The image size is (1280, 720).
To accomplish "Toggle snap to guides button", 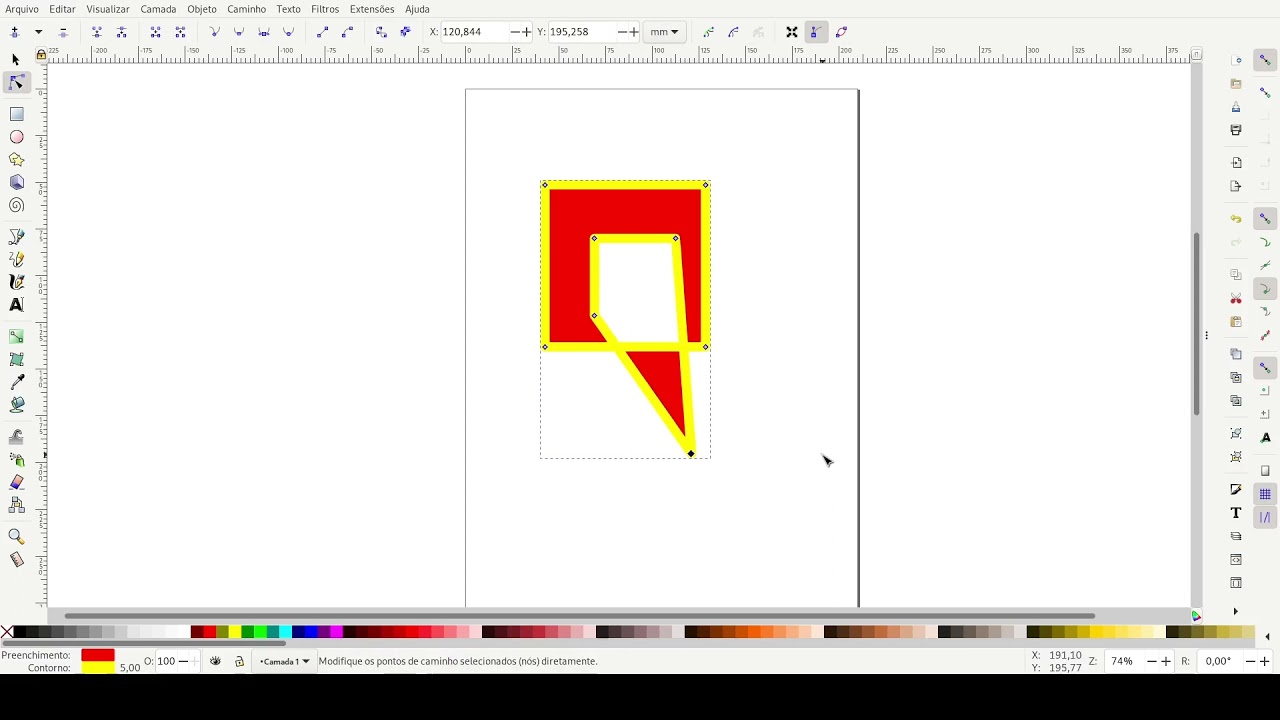I will click(x=1265, y=517).
